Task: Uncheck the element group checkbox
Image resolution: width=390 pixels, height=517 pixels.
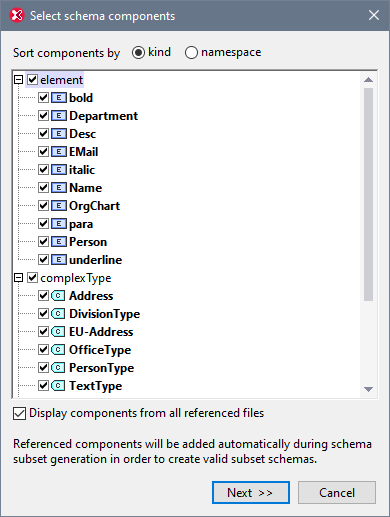Action: click(x=32, y=80)
